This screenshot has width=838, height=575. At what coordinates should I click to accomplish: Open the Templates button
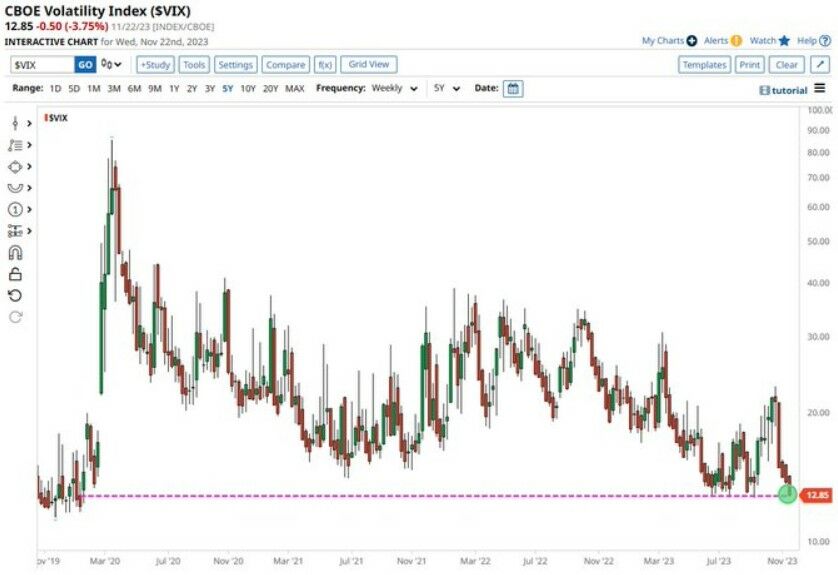tap(704, 65)
